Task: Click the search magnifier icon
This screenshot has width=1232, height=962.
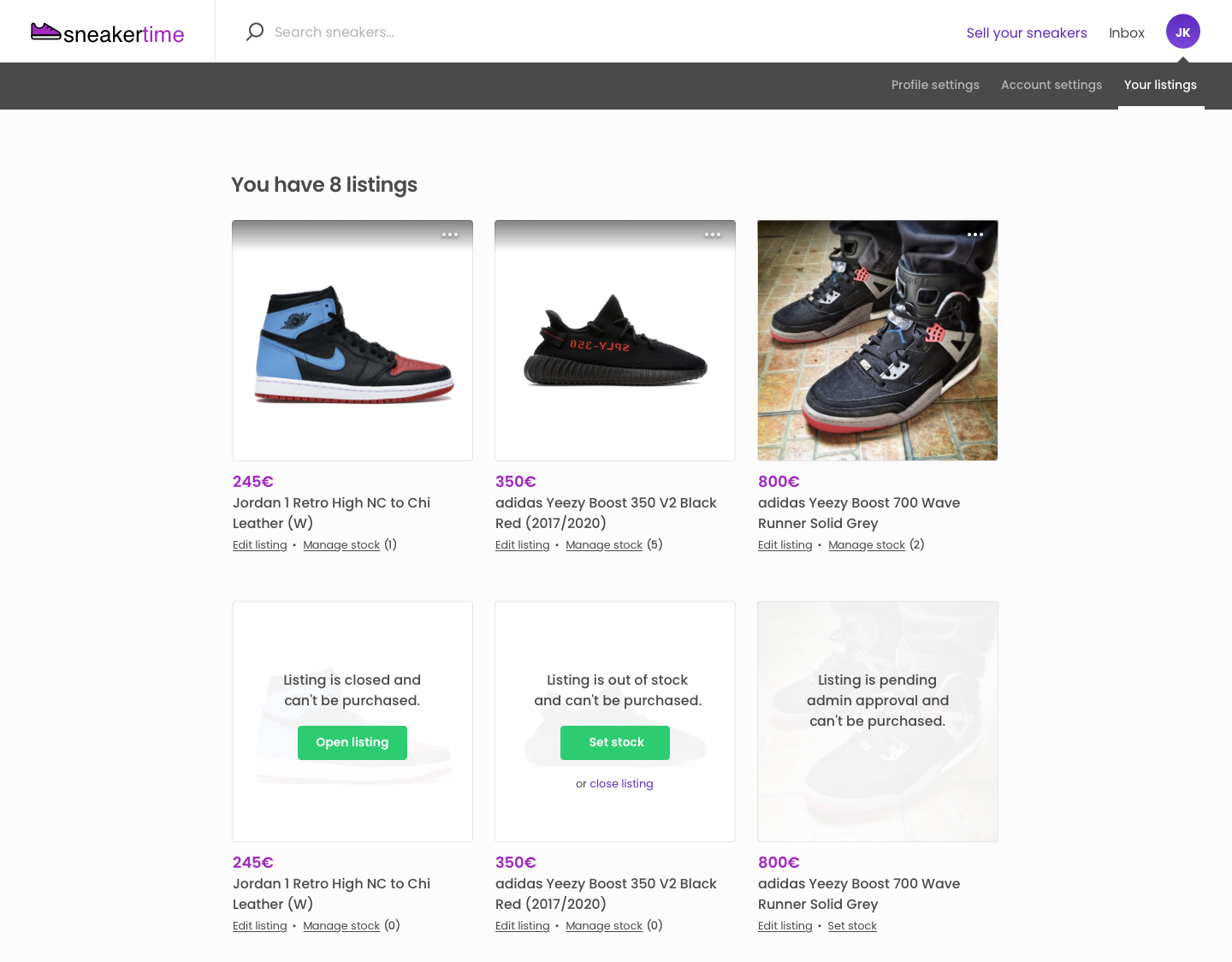Action: pos(254,31)
